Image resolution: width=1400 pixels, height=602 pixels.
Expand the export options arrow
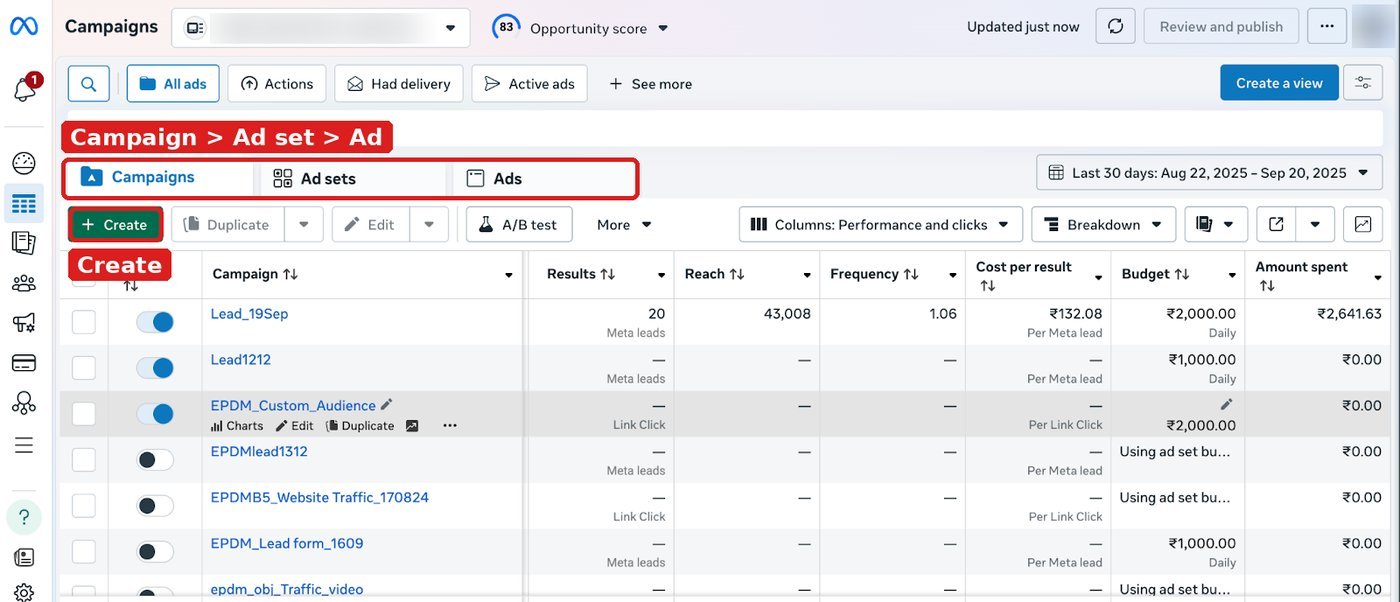1316,224
